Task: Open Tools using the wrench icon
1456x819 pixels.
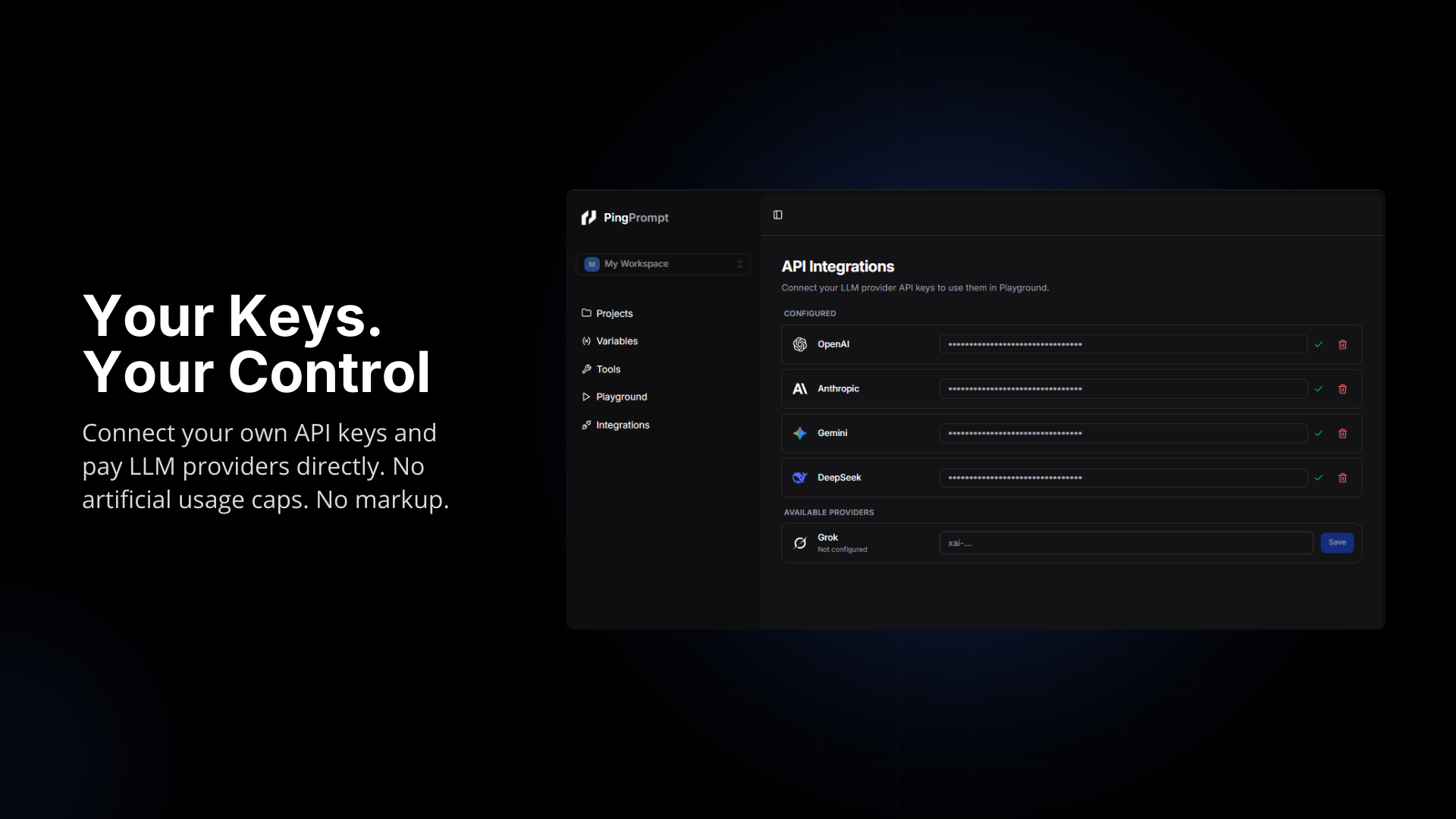Action: coord(587,369)
